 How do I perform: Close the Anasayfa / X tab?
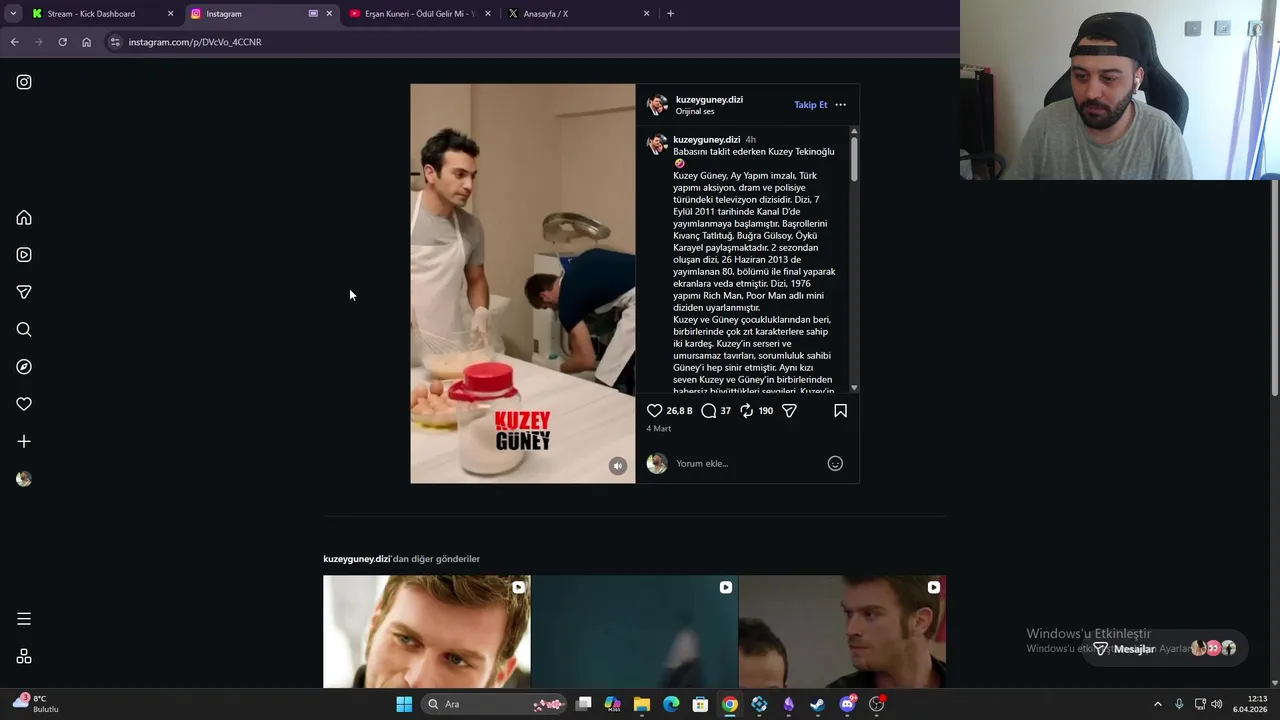click(646, 14)
